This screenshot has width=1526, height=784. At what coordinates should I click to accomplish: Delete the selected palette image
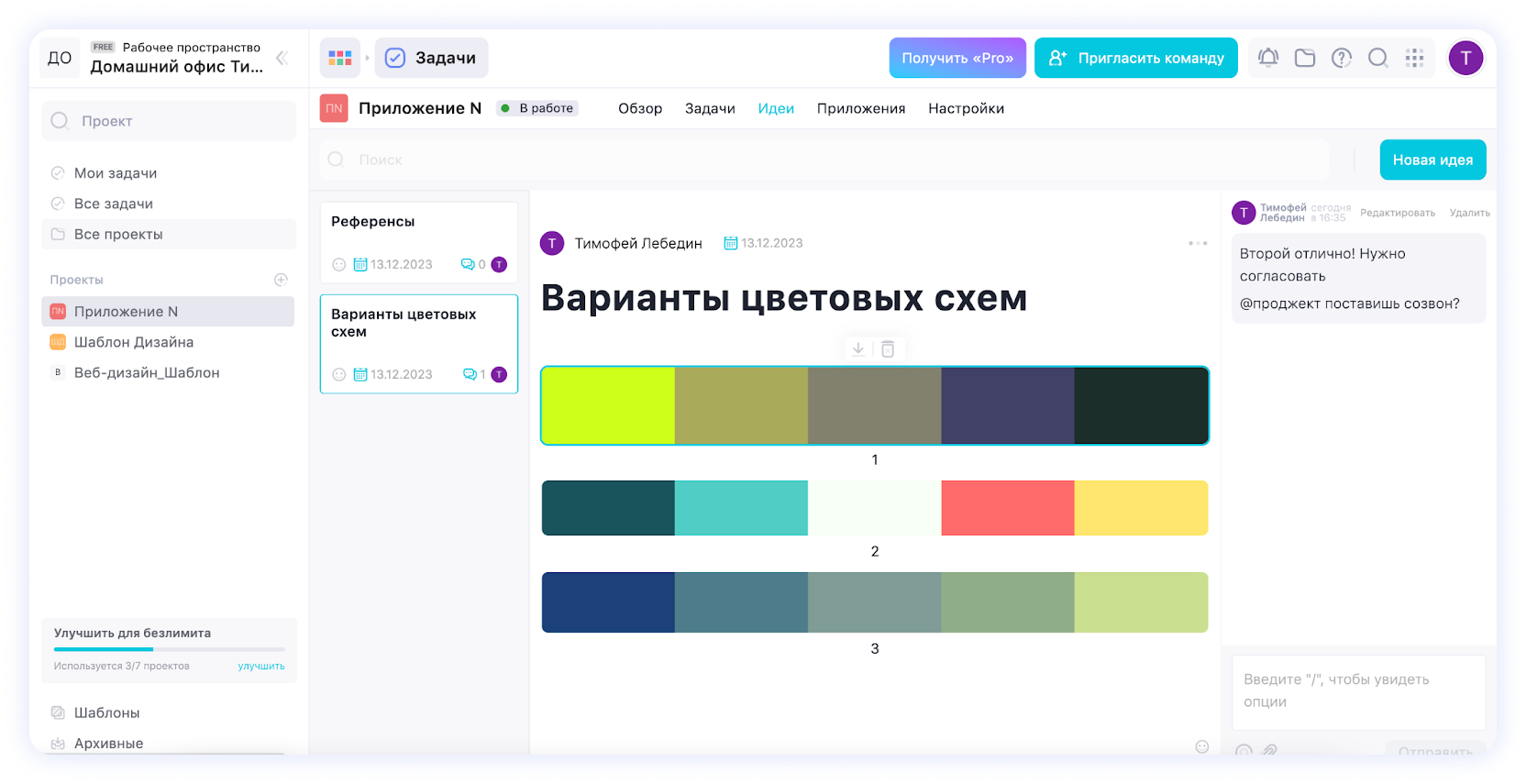point(888,348)
